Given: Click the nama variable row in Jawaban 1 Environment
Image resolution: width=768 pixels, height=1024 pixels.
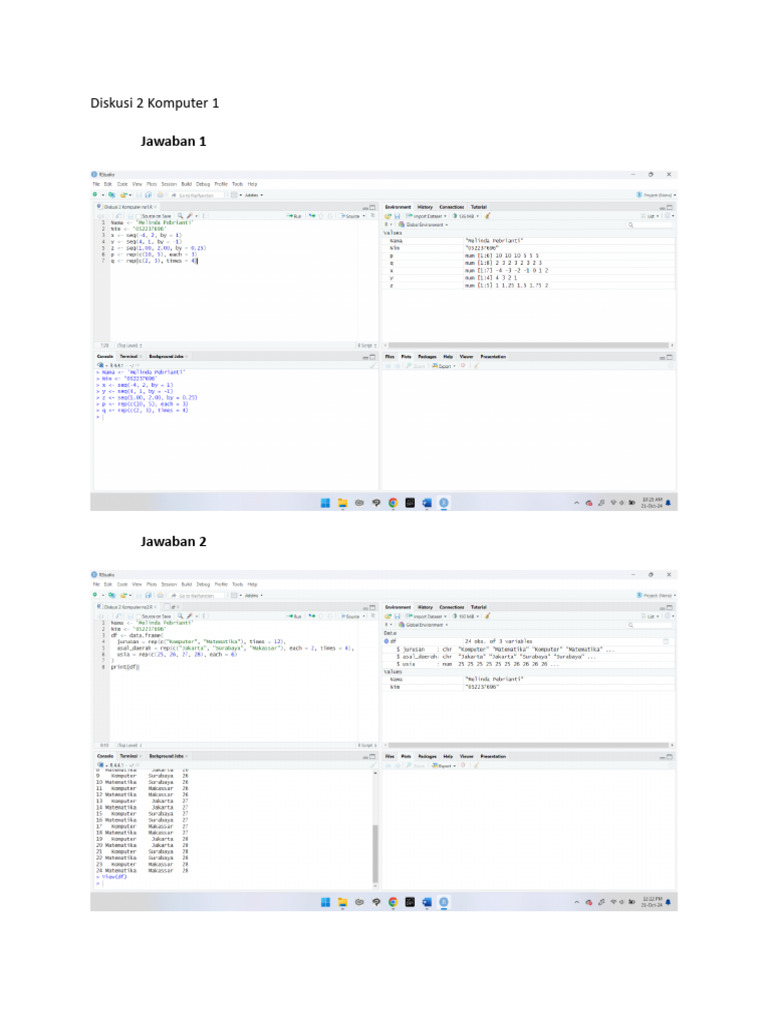Looking at the screenshot, I should click(x=529, y=241).
